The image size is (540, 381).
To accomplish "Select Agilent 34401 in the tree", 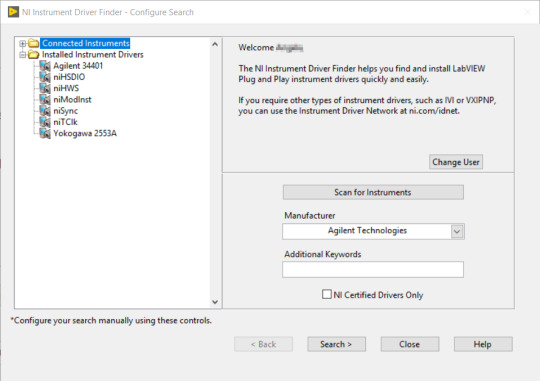I will point(78,65).
